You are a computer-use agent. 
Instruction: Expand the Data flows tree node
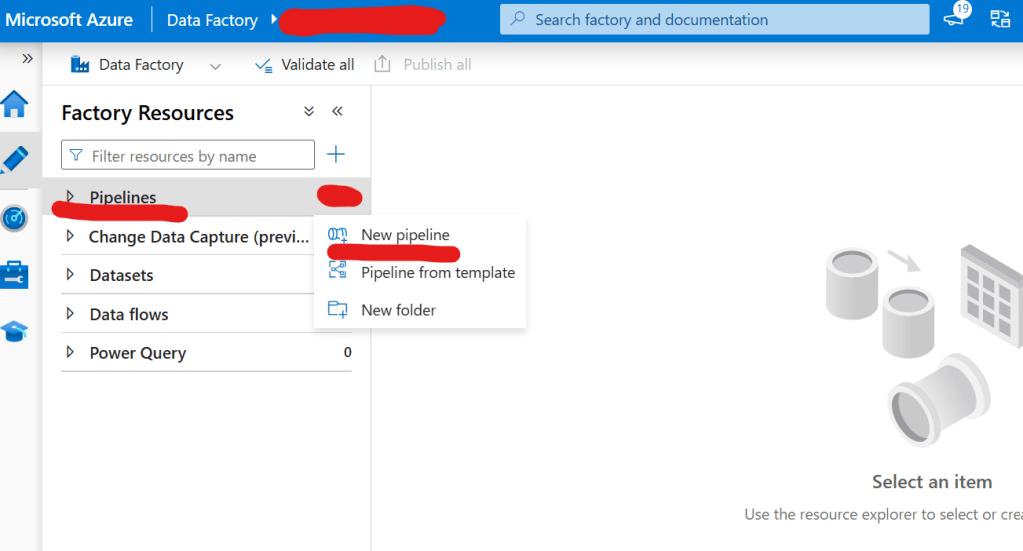(70, 314)
